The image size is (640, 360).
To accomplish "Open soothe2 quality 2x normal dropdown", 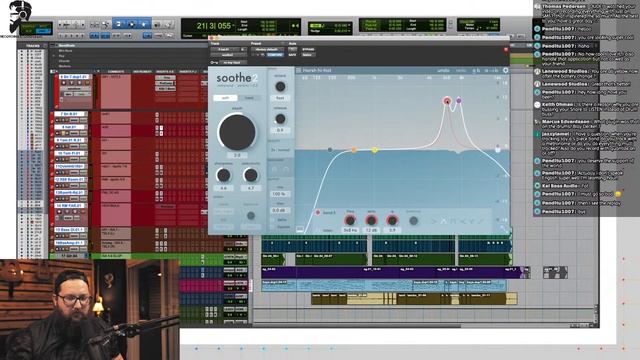I will pos(280,150).
